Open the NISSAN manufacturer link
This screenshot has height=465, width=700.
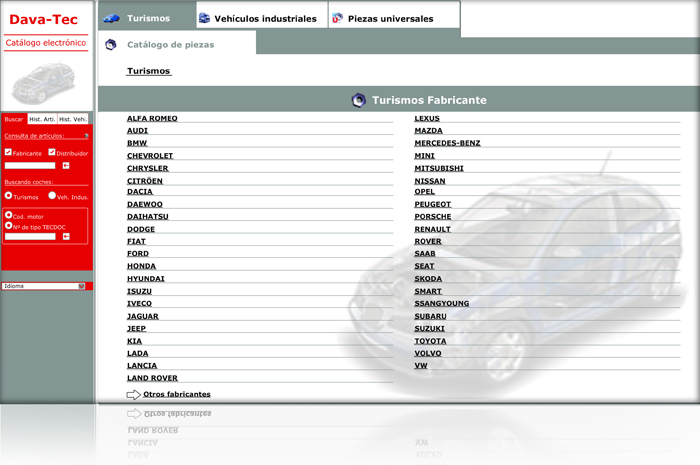430,181
